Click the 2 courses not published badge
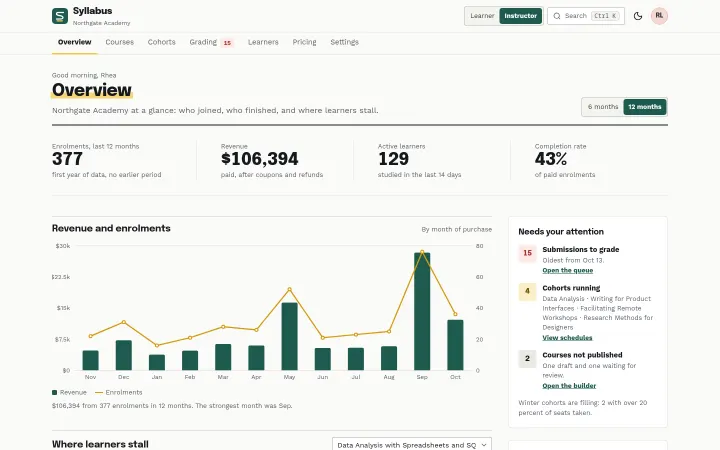Screen dimensions: 720x450 pos(527,359)
